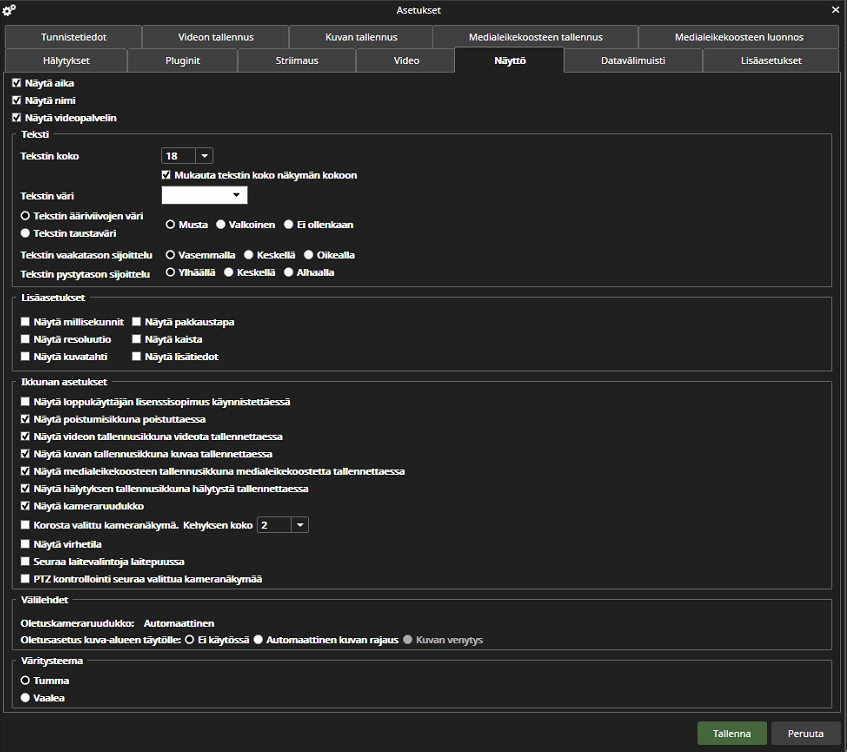Viewport: 847px width, 752px height.
Task: Check Näytä resoluutio option
Action: pyautogui.click(x=25, y=339)
